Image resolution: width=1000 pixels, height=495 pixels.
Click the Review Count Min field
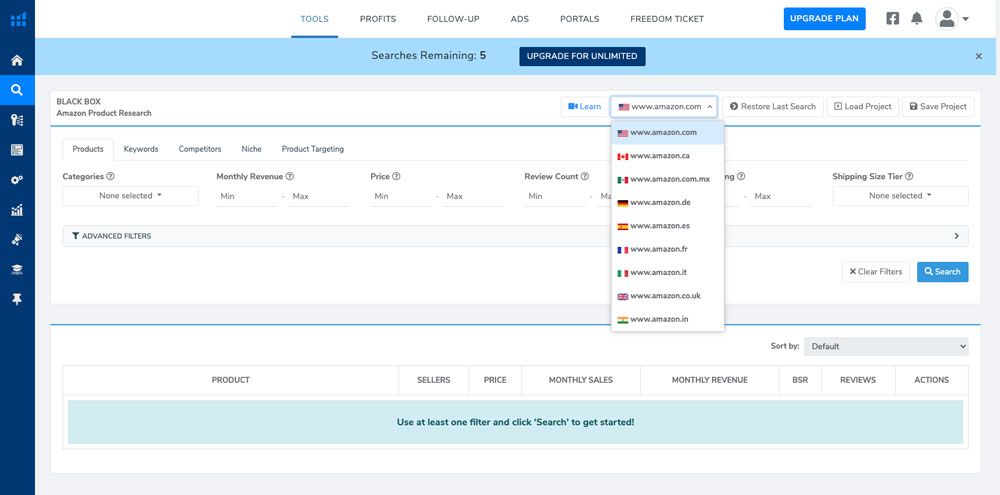point(555,196)
